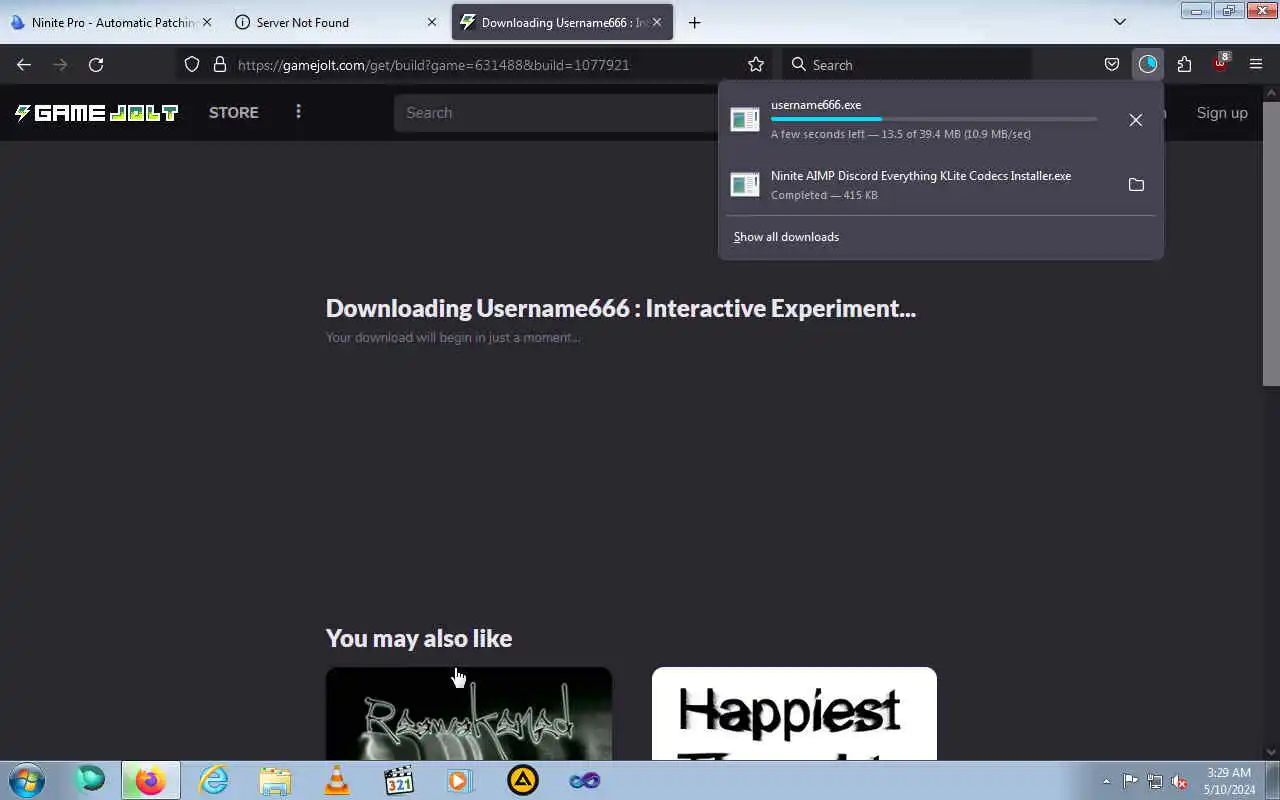Image resolution: width=1280 pixels, height=800 pixels.
Task: Click the username666.exe download progress bar
Action: point(934,119)
